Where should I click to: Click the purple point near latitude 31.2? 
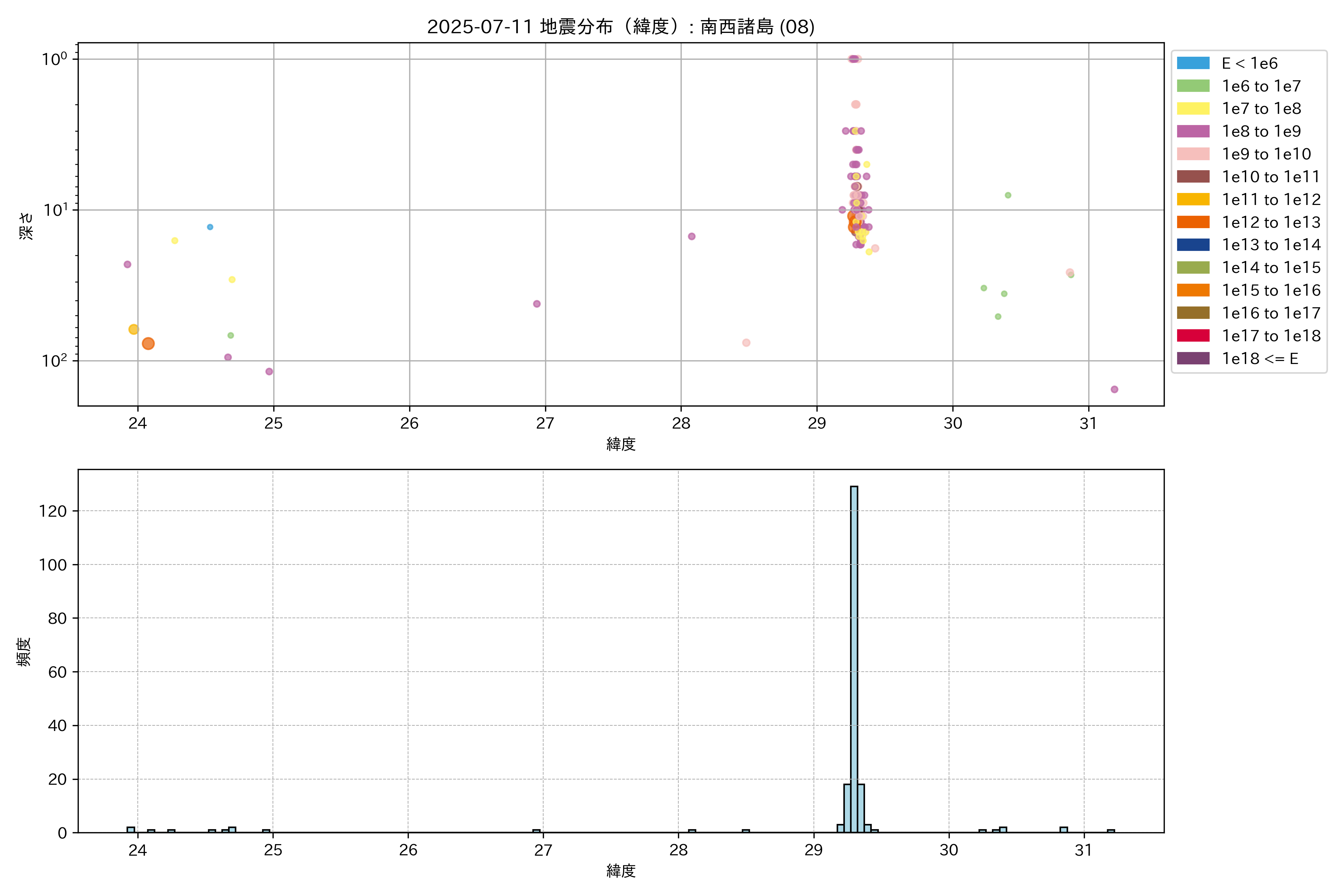tap(1114, 389)
